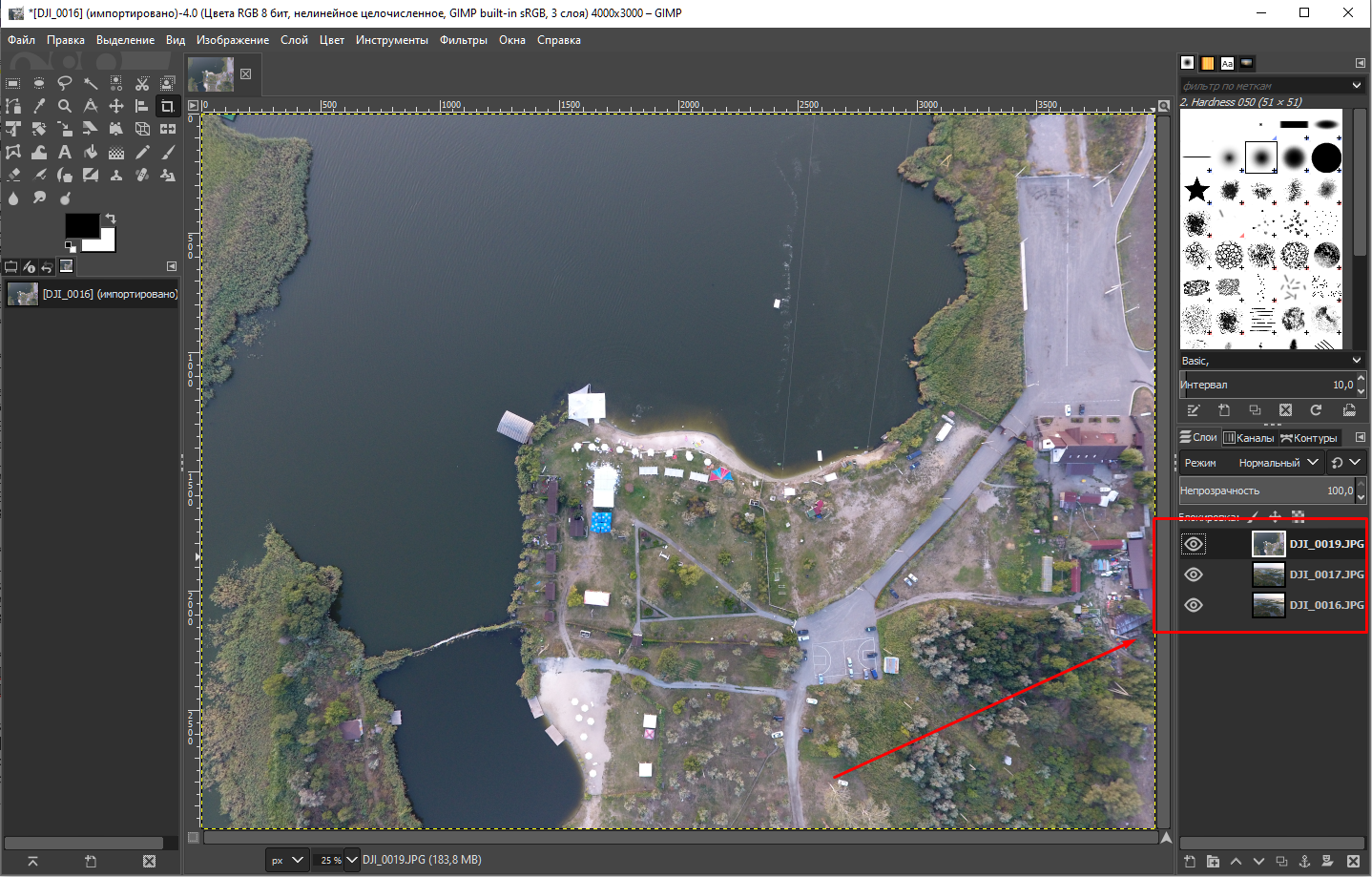Toggle visibility of DJI_0017.JPG layer
Screen dimensions: 1372x877
coord(1194,574)
